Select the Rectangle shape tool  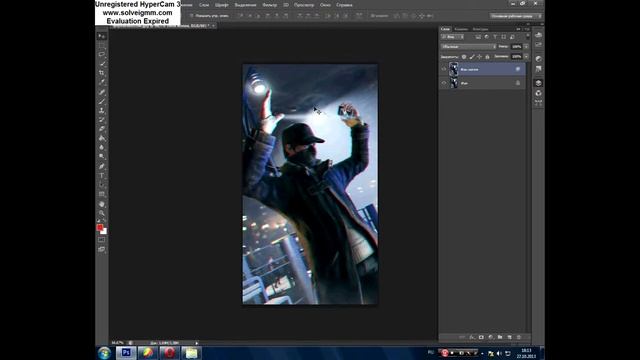tap(102, 194)
